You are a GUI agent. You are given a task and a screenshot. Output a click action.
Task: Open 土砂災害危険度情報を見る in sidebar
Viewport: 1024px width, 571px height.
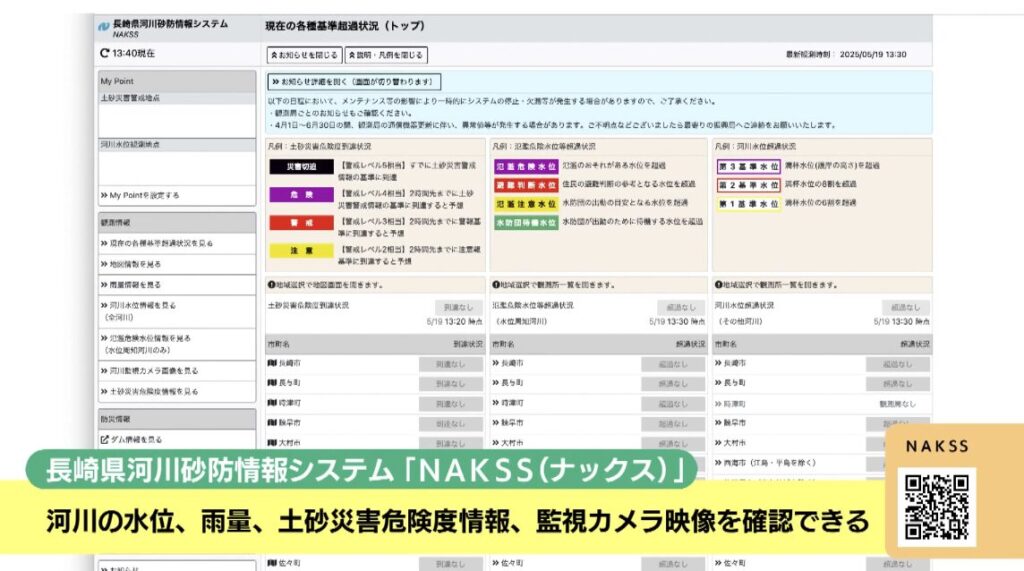coord(150,391)
